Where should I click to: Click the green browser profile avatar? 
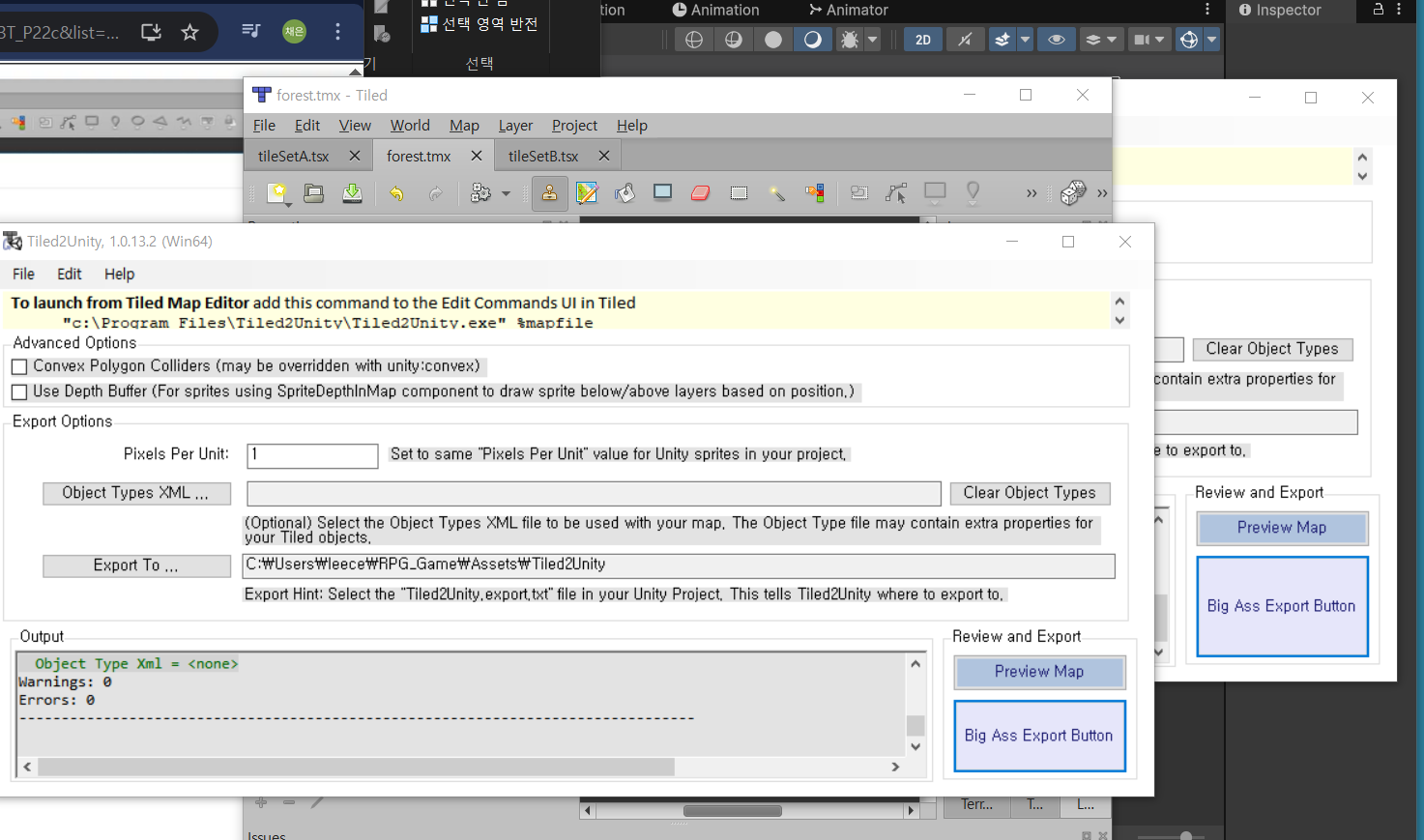tap(294, 31)
